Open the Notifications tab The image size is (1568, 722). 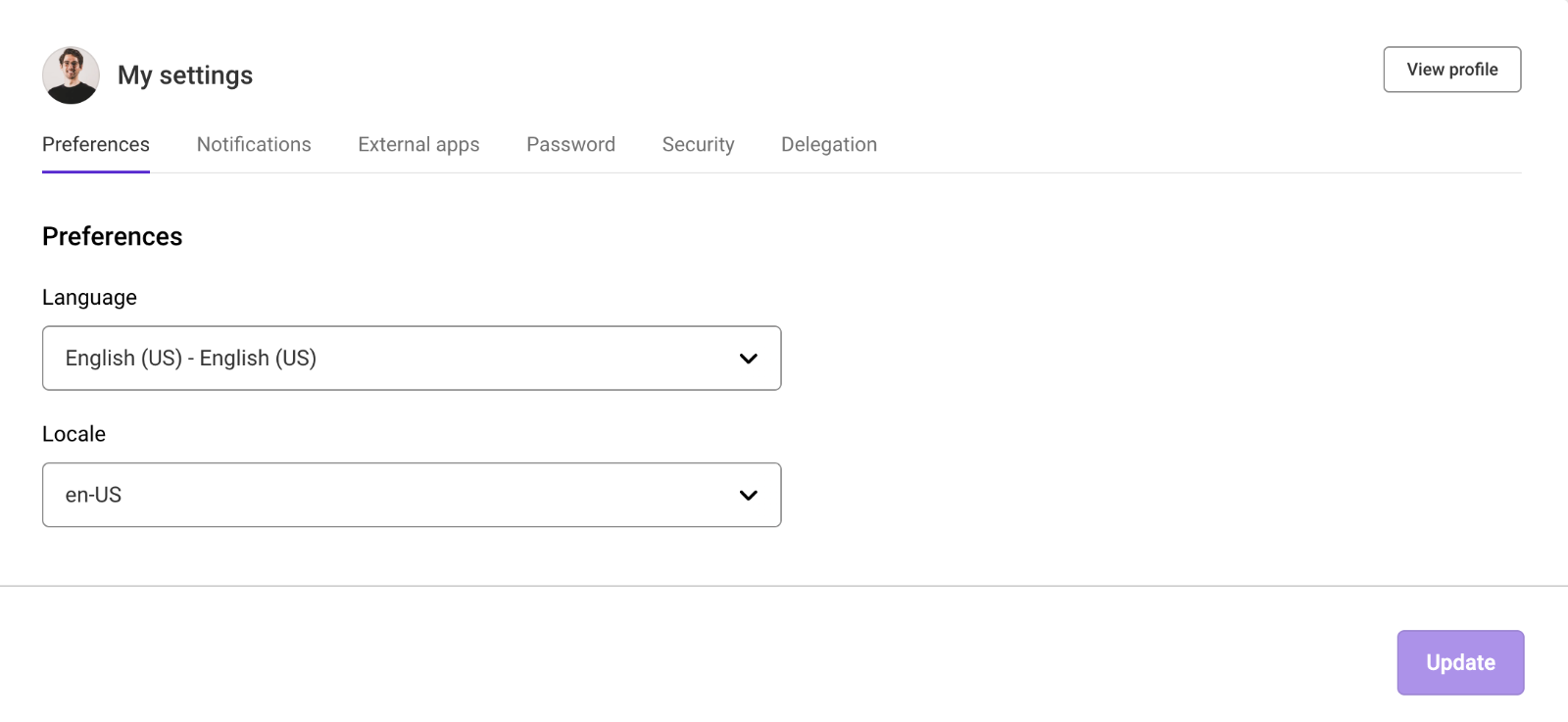pyautogui.click(x=254, y=145)
